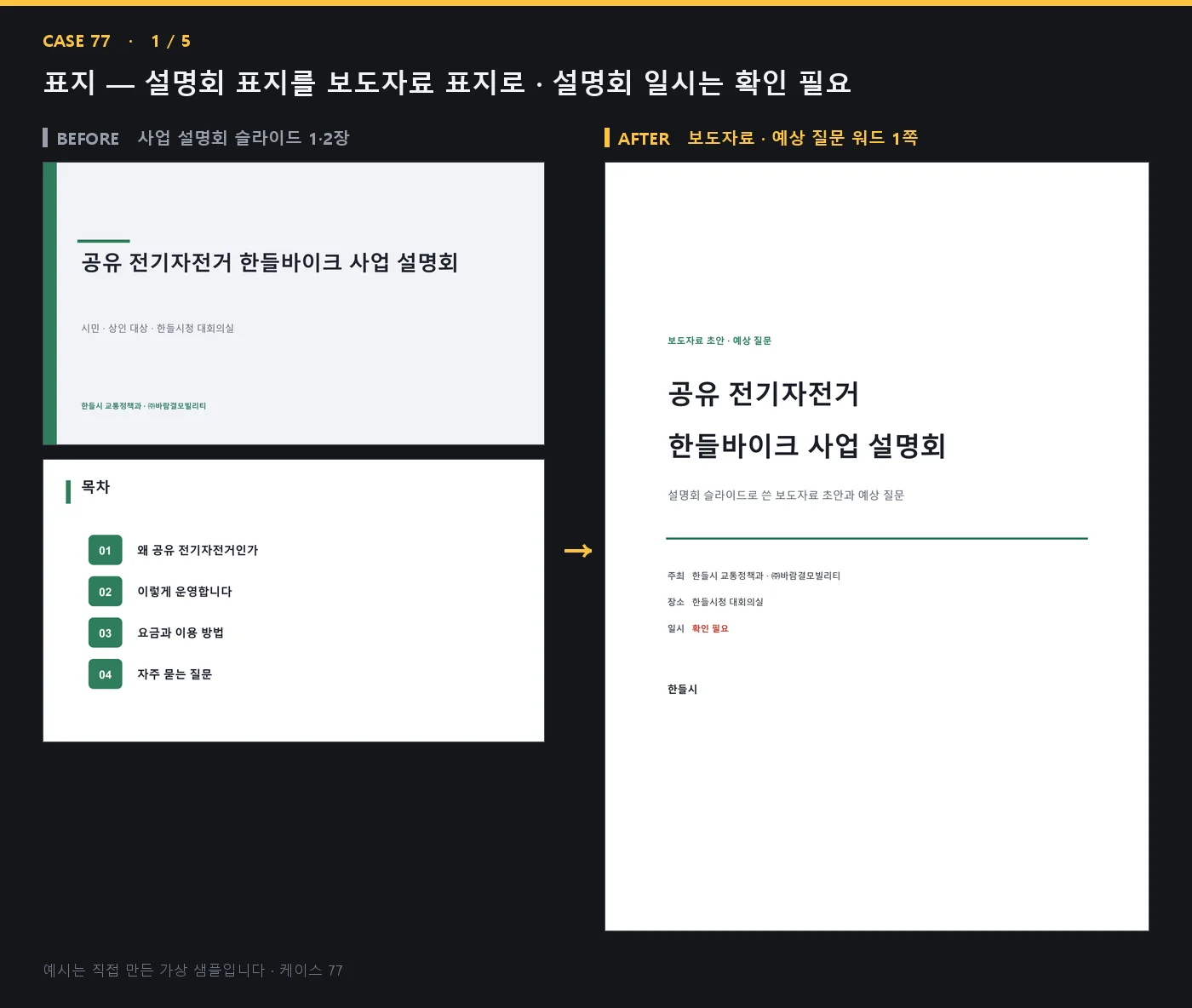Click '설명회 슬라이드로 쓴 보도자료 초안과 예상 질문'
Screen dimensions: 1192x1008
click(786, 495)
